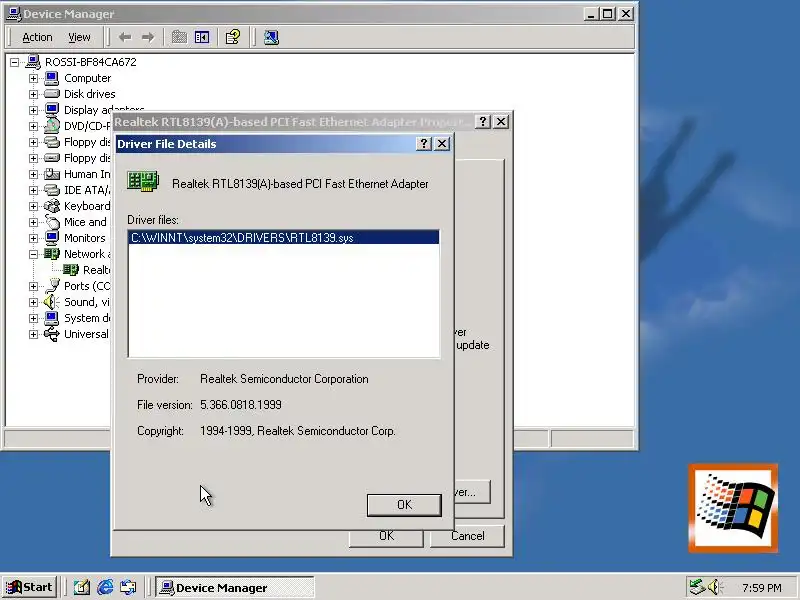Click the Back arrow in Device Manager toolbar

(125, 37)
